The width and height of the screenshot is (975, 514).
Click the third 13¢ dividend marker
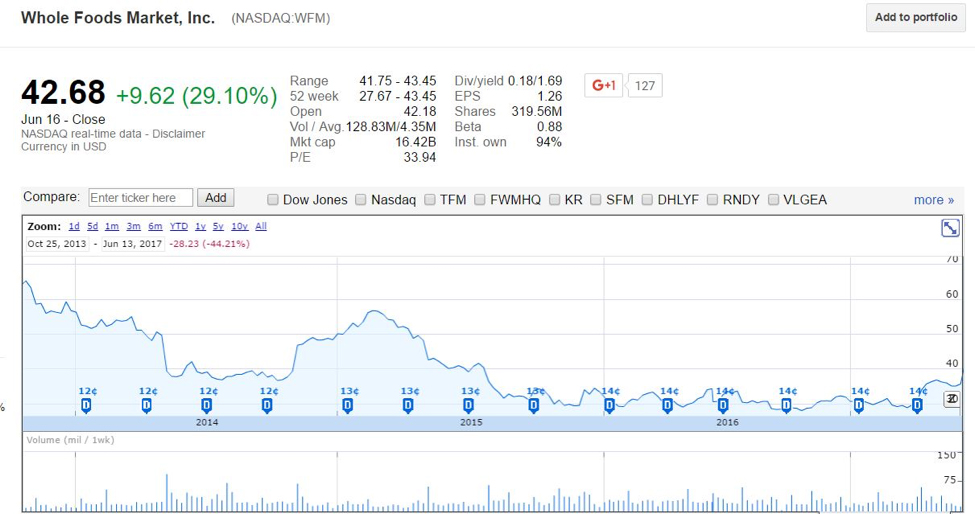pyautogui.click(x=469, y=406)
